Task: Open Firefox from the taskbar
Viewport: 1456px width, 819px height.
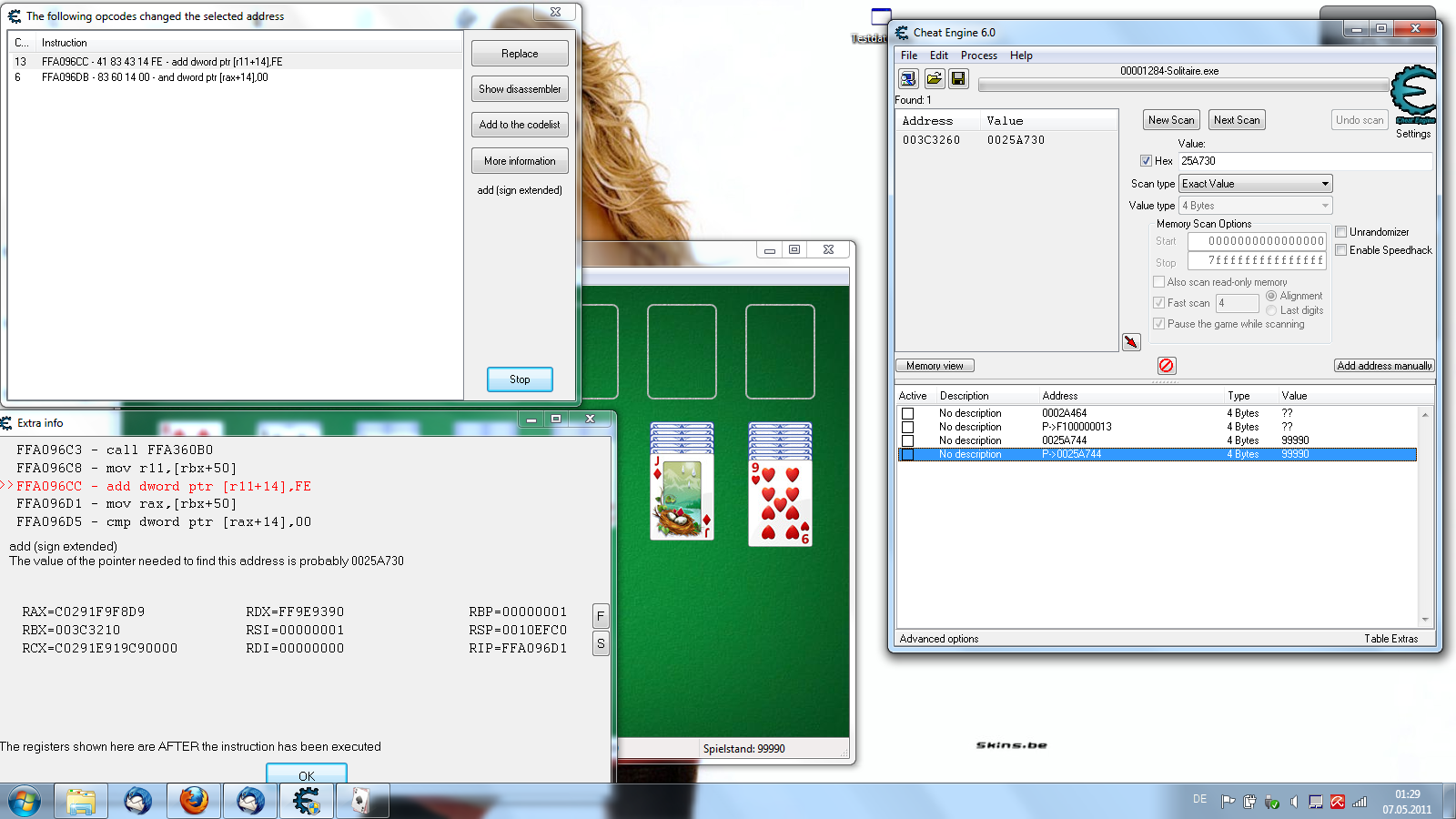Action: (193, 801)
